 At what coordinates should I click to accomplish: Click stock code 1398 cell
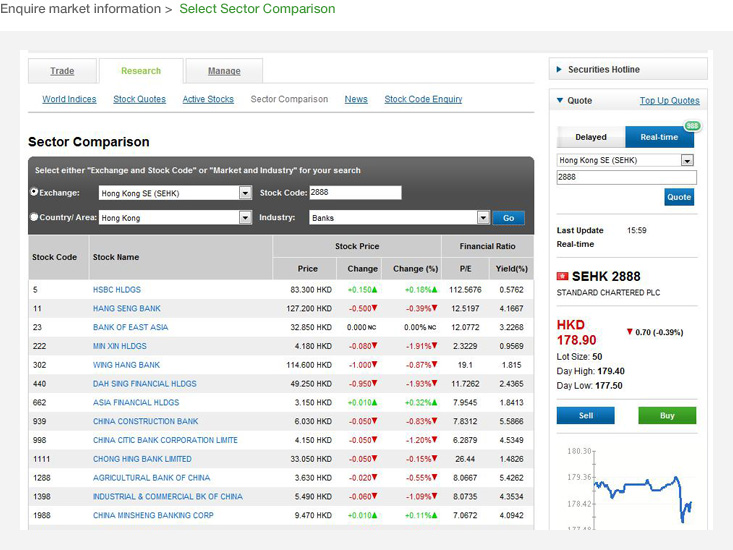42,497
